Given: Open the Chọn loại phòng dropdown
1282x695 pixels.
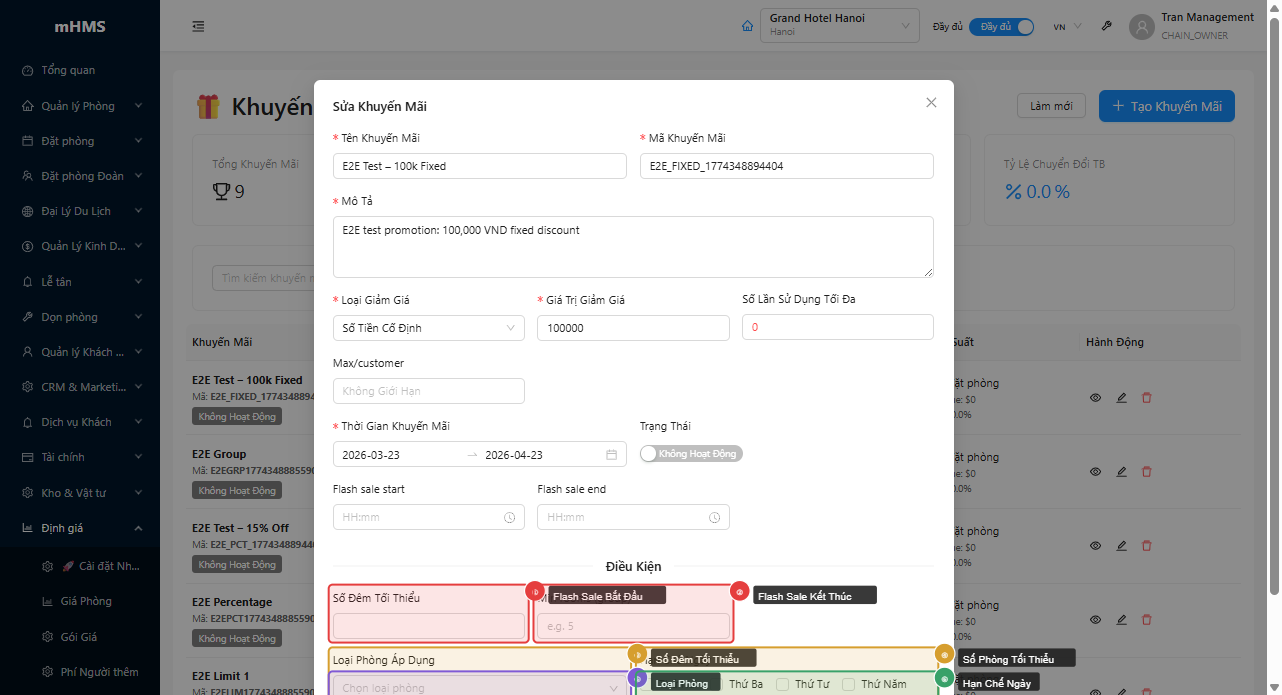Looking at the screenshot, I should 479,686.
